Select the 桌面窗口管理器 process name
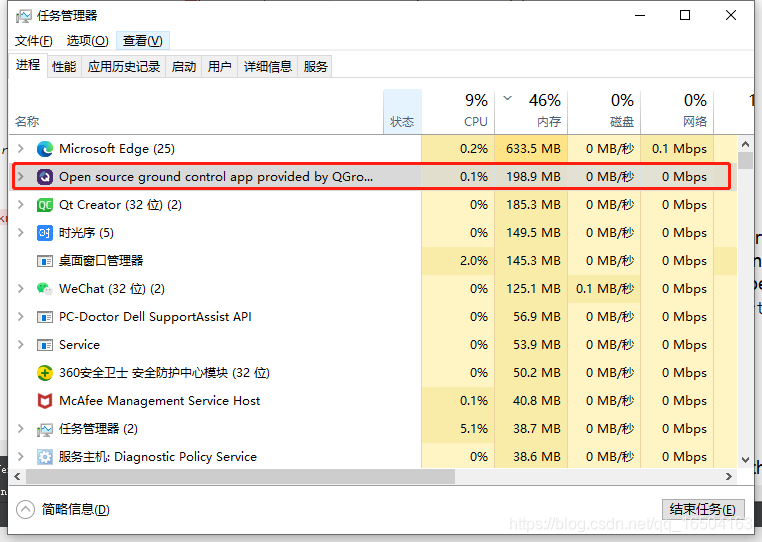The width and height of the screenshot is (762, 542). click(101, 261)
